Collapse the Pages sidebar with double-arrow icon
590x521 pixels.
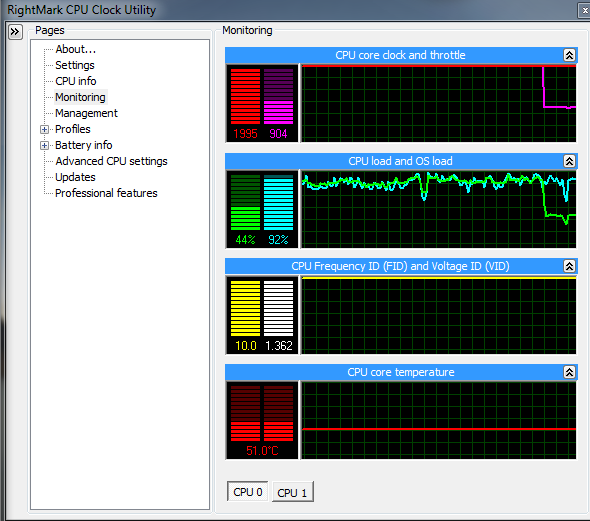pyautogui.click(x=15, y=32)
